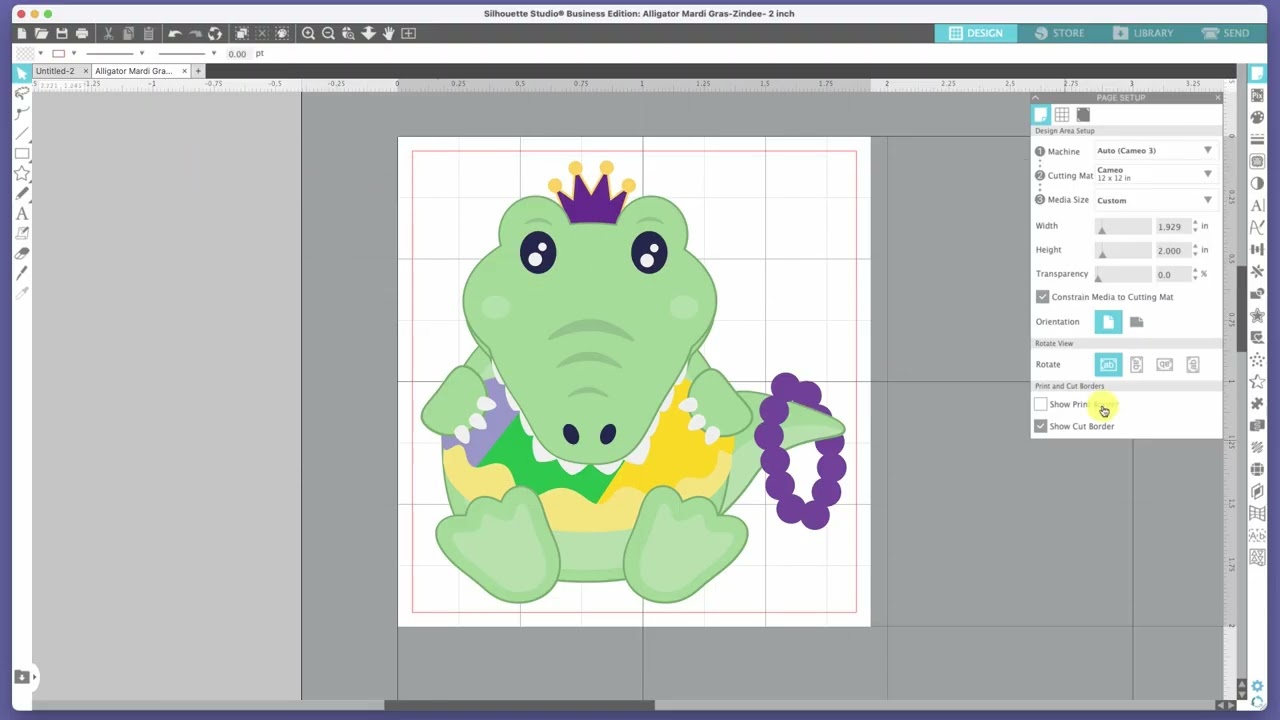Choose the second Rotate view option
1280x720 pixels.
(1136, 364)
